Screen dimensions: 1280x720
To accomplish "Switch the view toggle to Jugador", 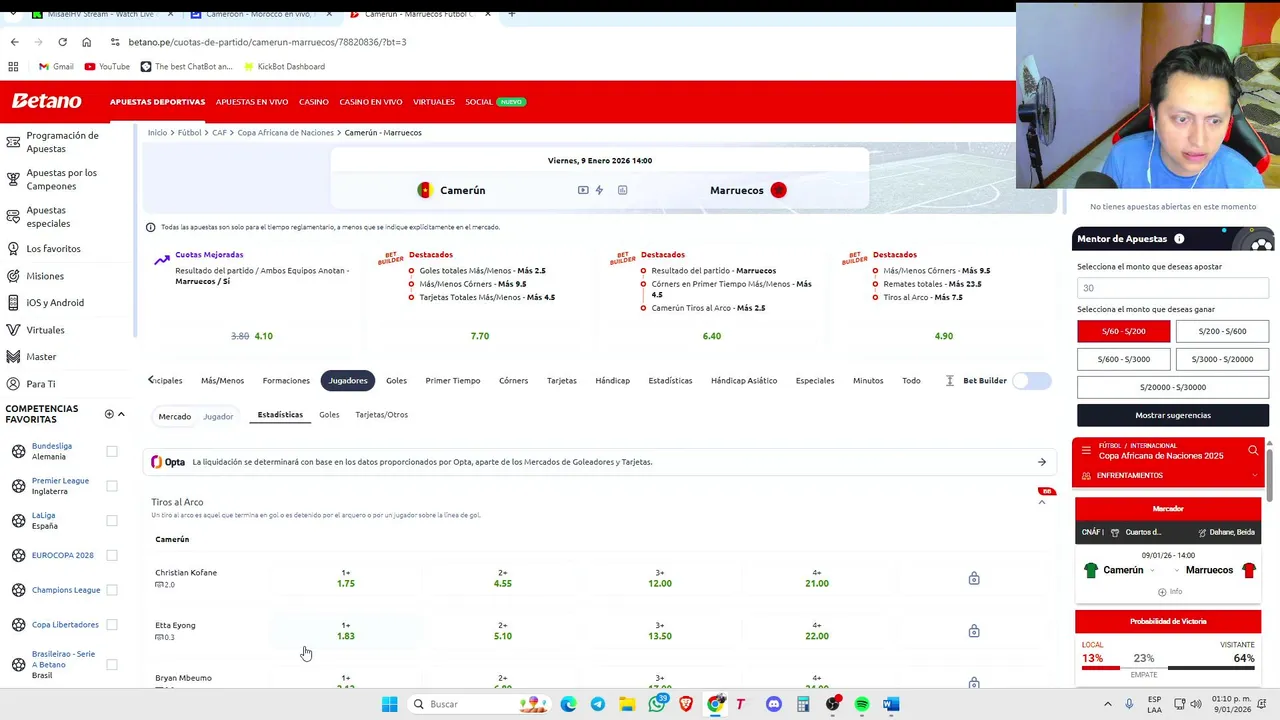I will click(x=218, y=416).
